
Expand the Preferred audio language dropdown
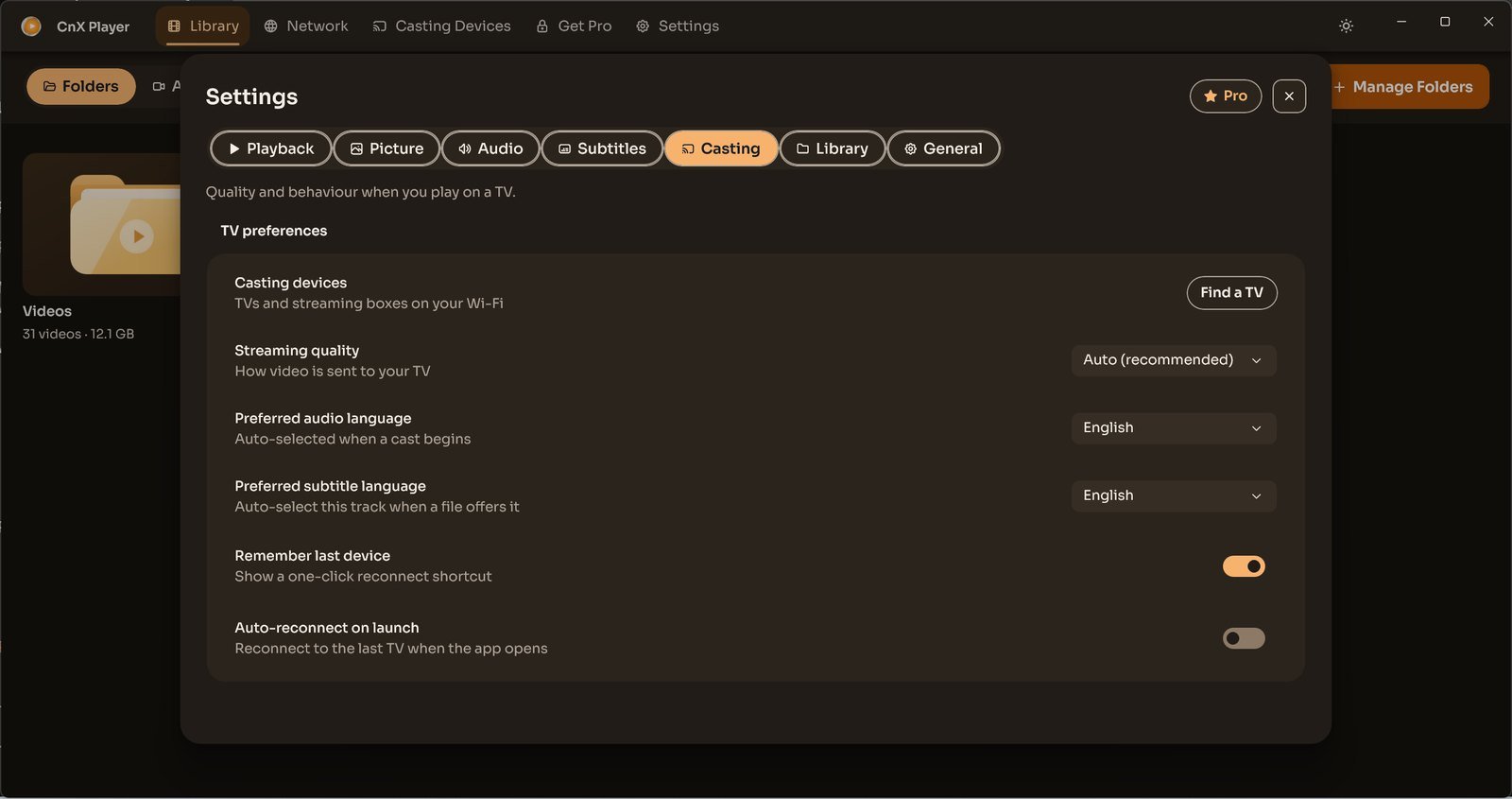(x=1174, y=428)
